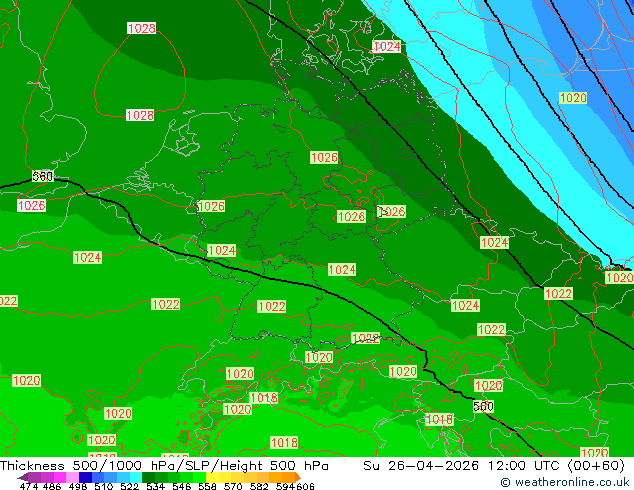This screenshot has width=634, height=490.
Task: Click the lower 1028 label on the closed isobar
Action: (x=140, y=115)
